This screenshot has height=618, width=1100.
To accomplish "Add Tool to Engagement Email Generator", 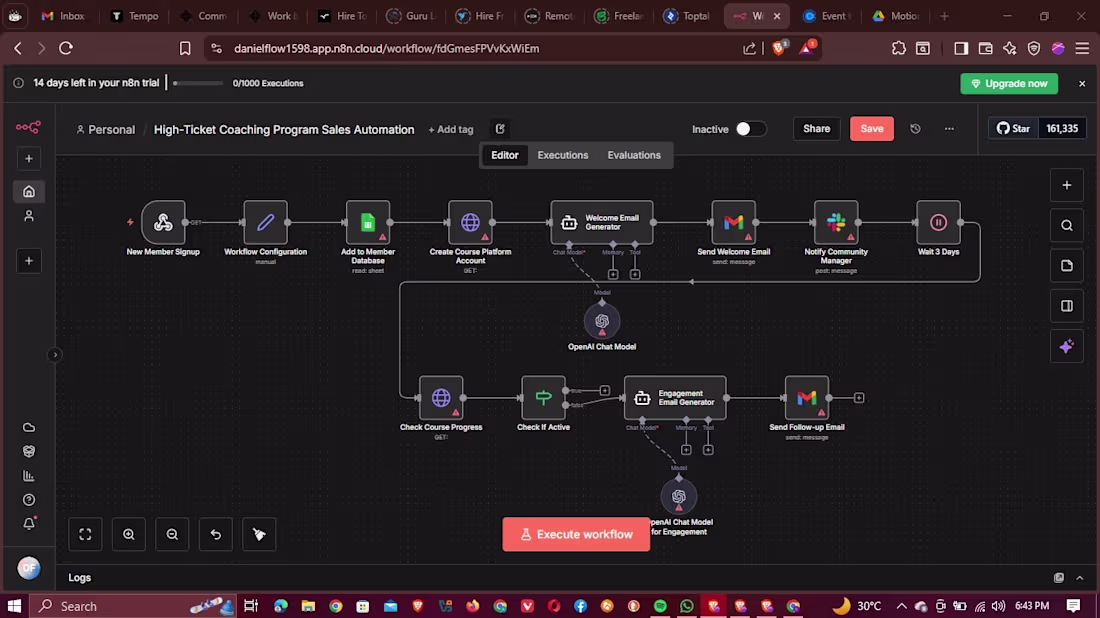I will 708,450.
